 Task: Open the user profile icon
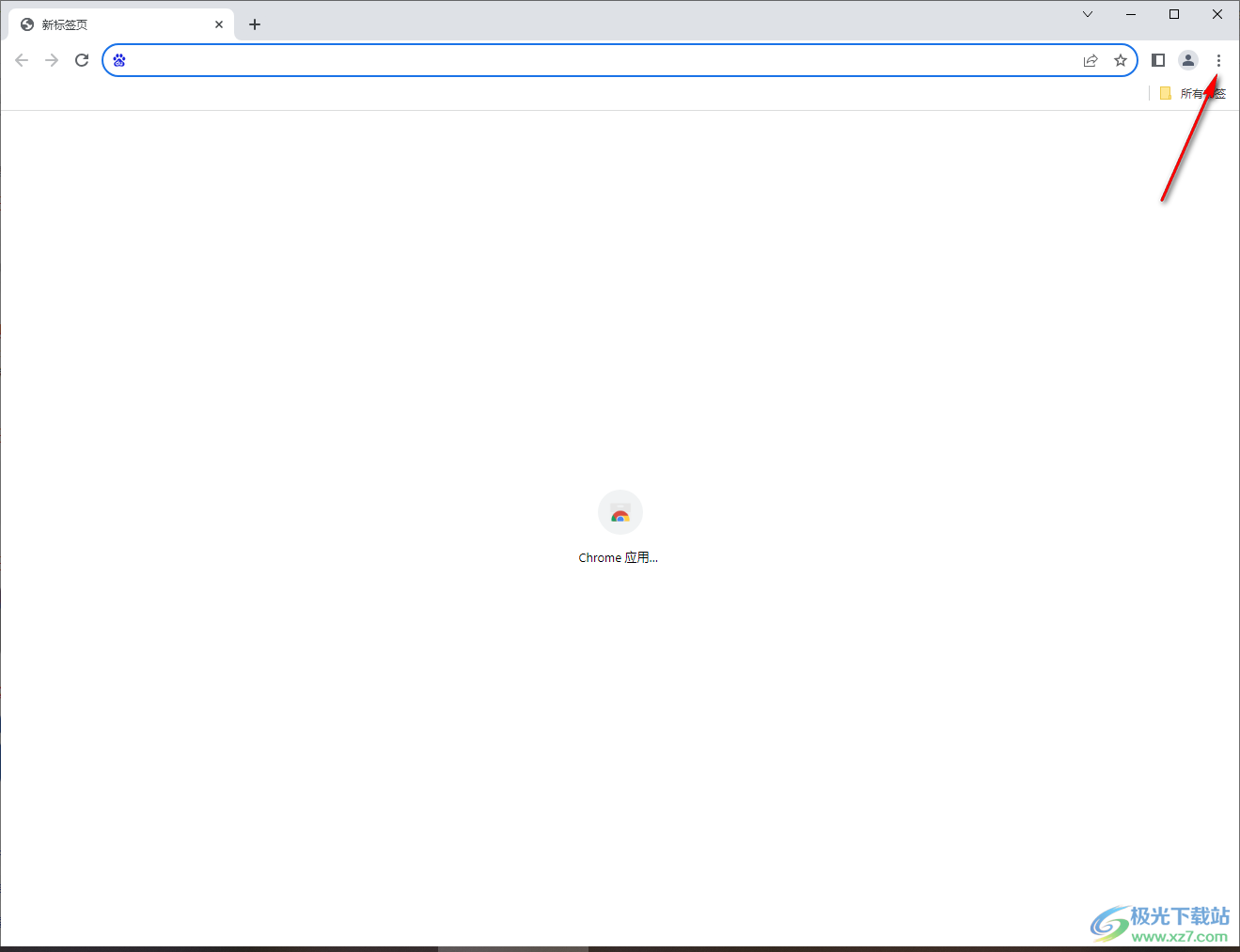(1188, 60)
